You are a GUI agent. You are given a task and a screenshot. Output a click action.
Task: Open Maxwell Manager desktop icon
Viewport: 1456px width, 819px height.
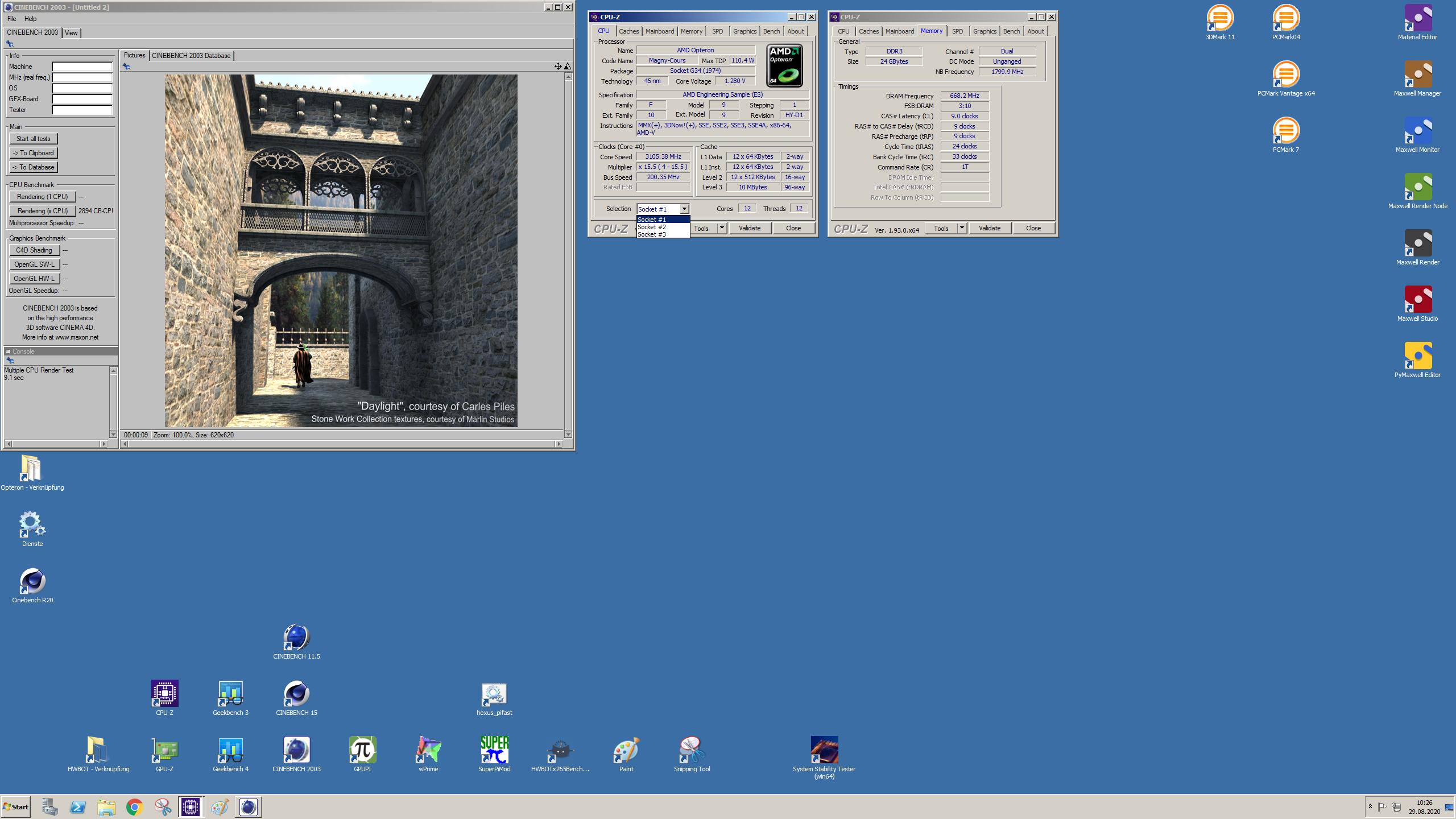[1417, 79]
